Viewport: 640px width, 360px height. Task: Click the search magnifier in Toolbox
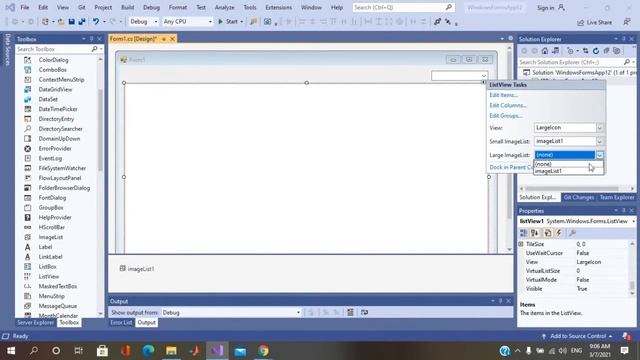pos(94,49)
